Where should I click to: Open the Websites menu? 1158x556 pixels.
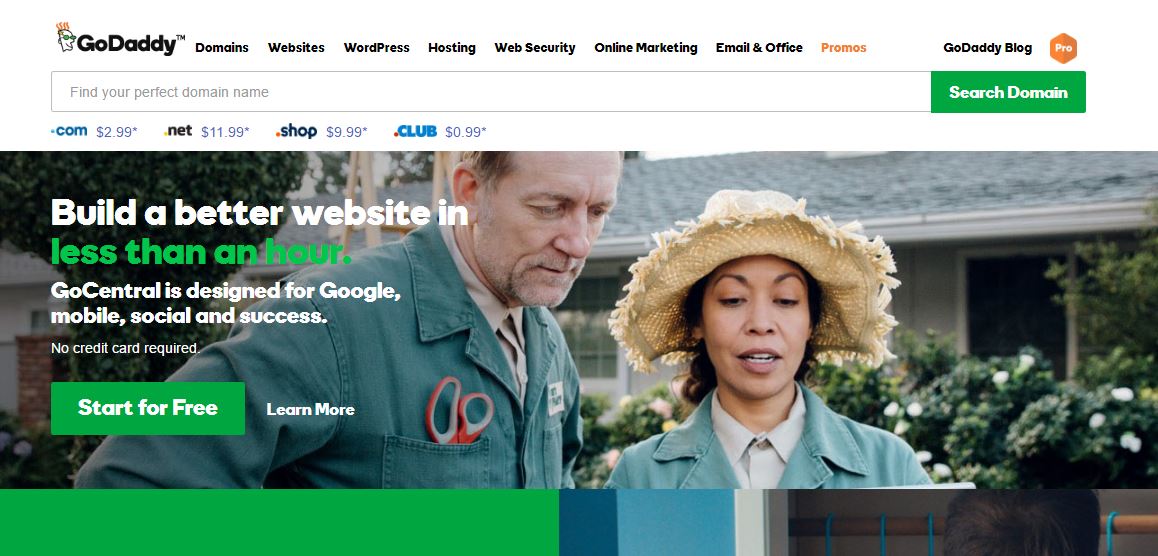(x=296, y=47)
